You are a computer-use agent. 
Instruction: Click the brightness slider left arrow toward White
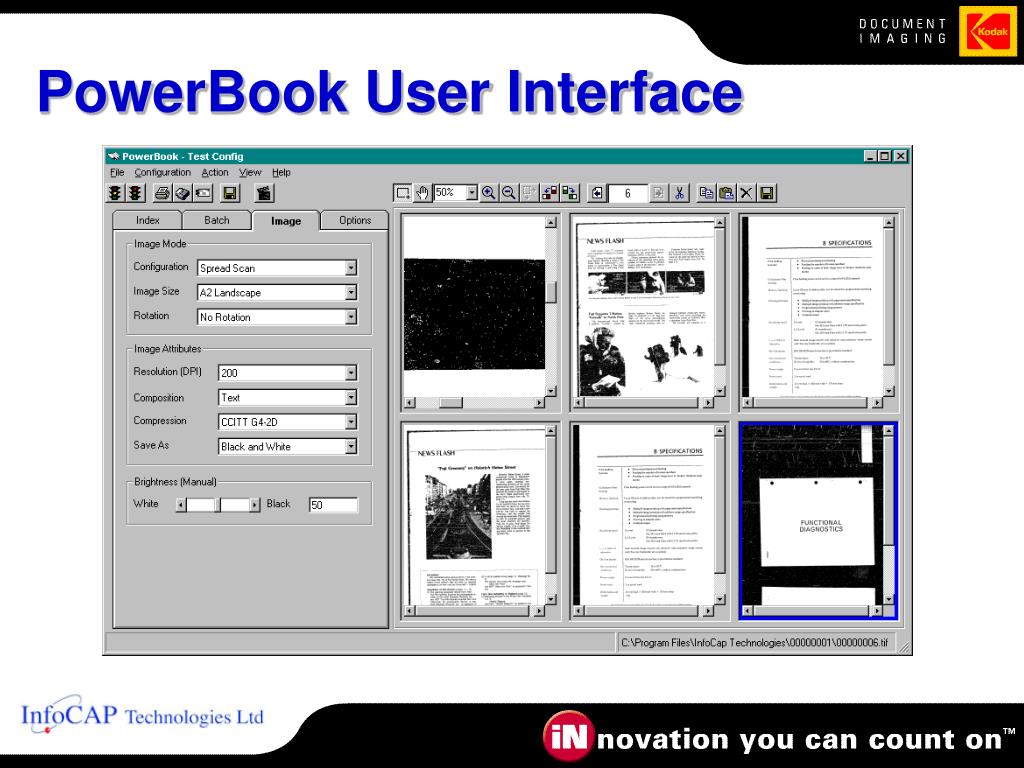[x=181, y=505]
